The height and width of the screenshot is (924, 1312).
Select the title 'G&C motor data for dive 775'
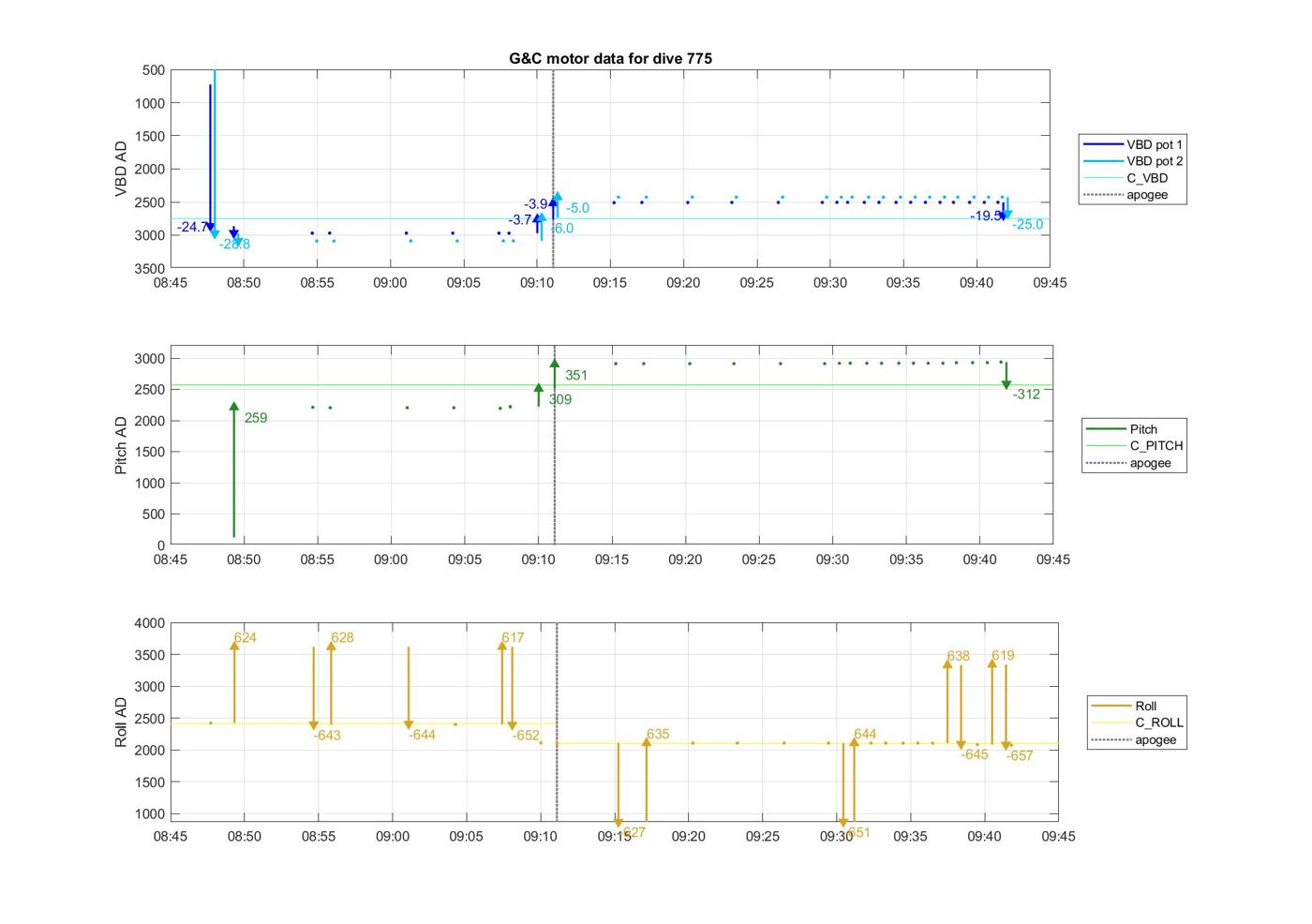pyautogui.click(x=610, y=58)
